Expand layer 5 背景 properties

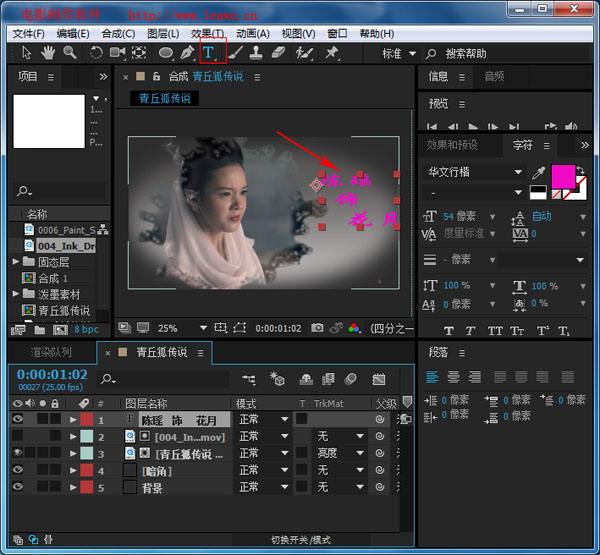(73, 487)
